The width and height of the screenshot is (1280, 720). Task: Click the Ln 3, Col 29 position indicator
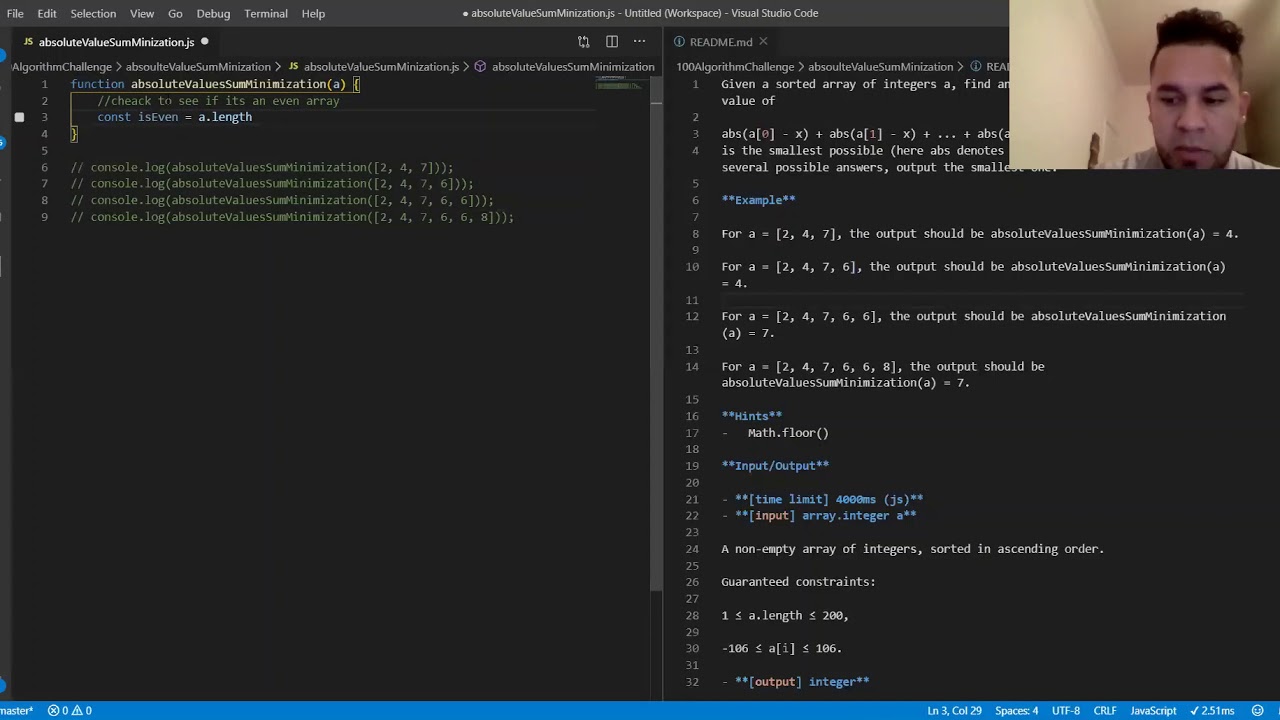(954, 711)
